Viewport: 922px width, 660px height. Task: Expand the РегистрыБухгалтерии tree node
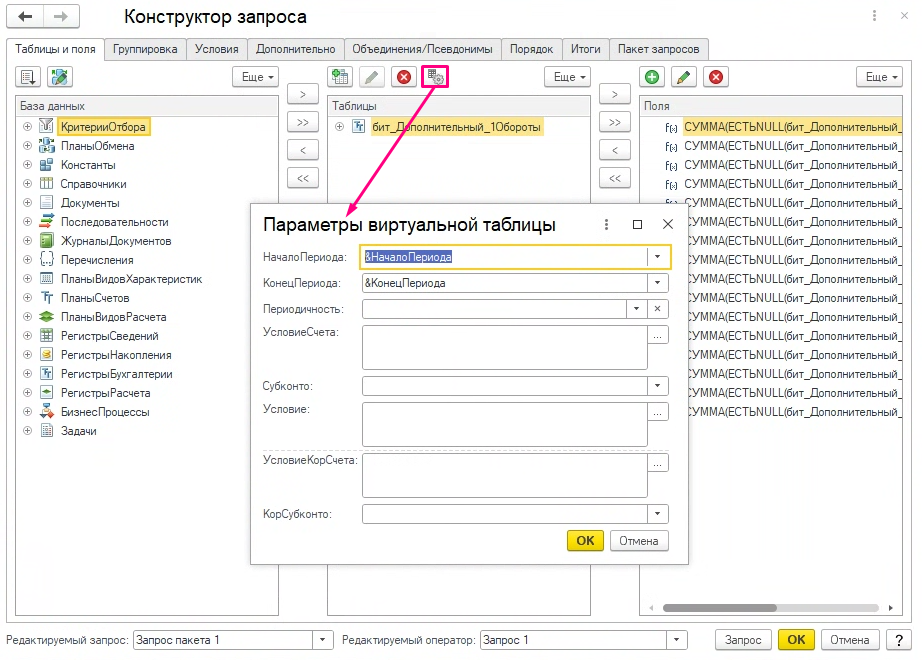click(x=27, y=374)
